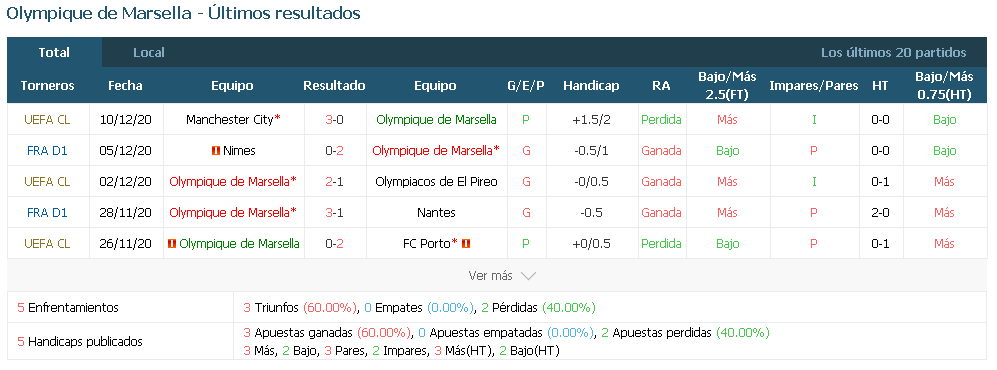Click Olympiacos de El Pireo team name
The height and width of the screenshot is (370, 997).
point(436,182)
